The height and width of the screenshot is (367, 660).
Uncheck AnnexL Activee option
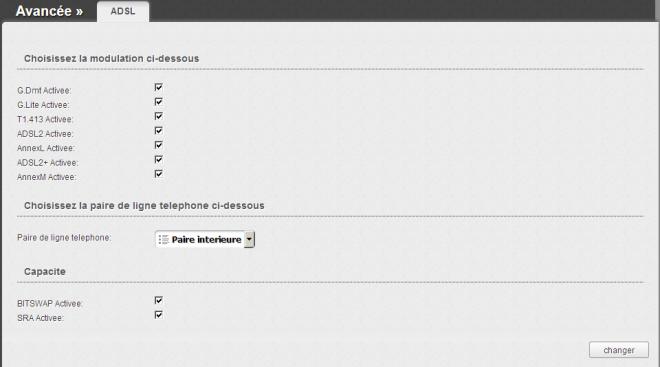point(158,145)
